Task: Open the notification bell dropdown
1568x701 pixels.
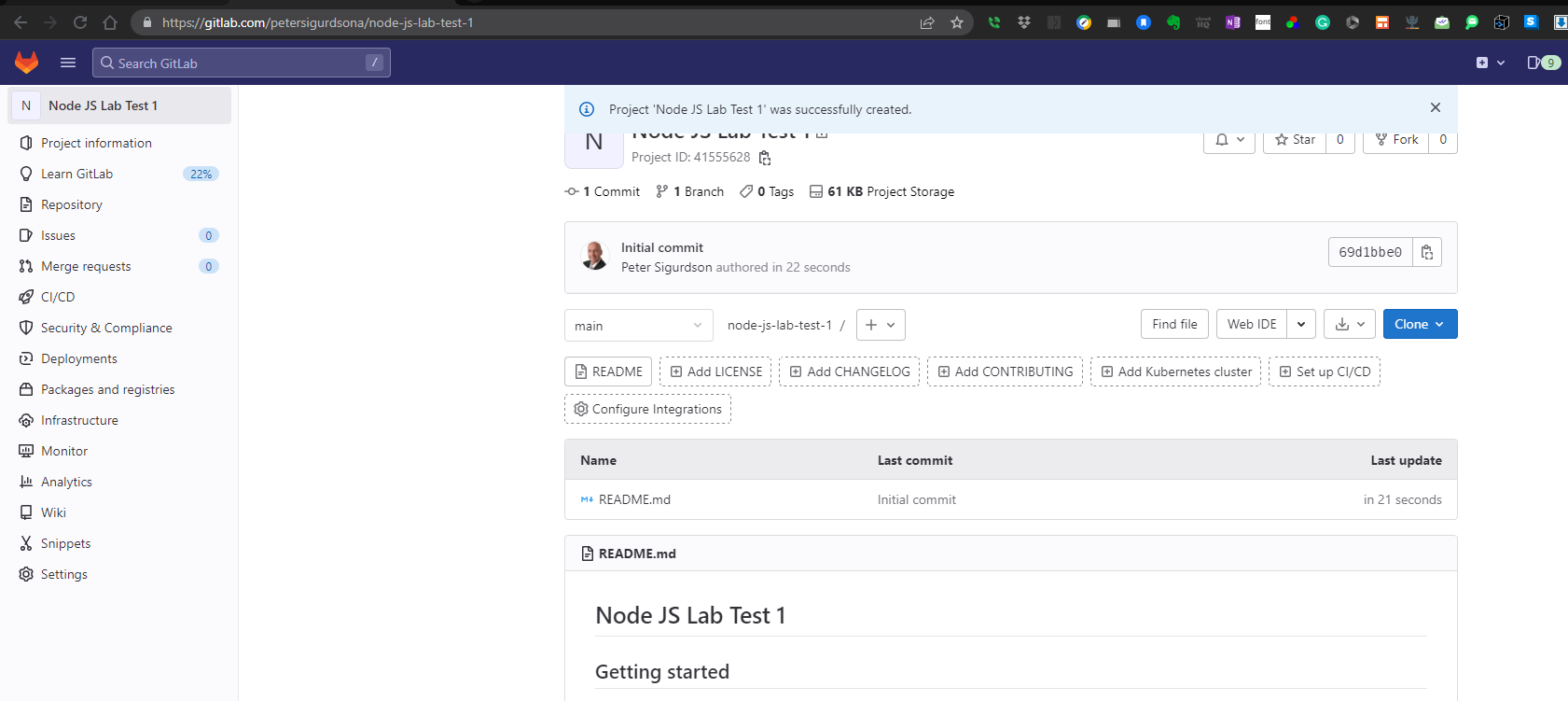Action: click(1229, 140)
